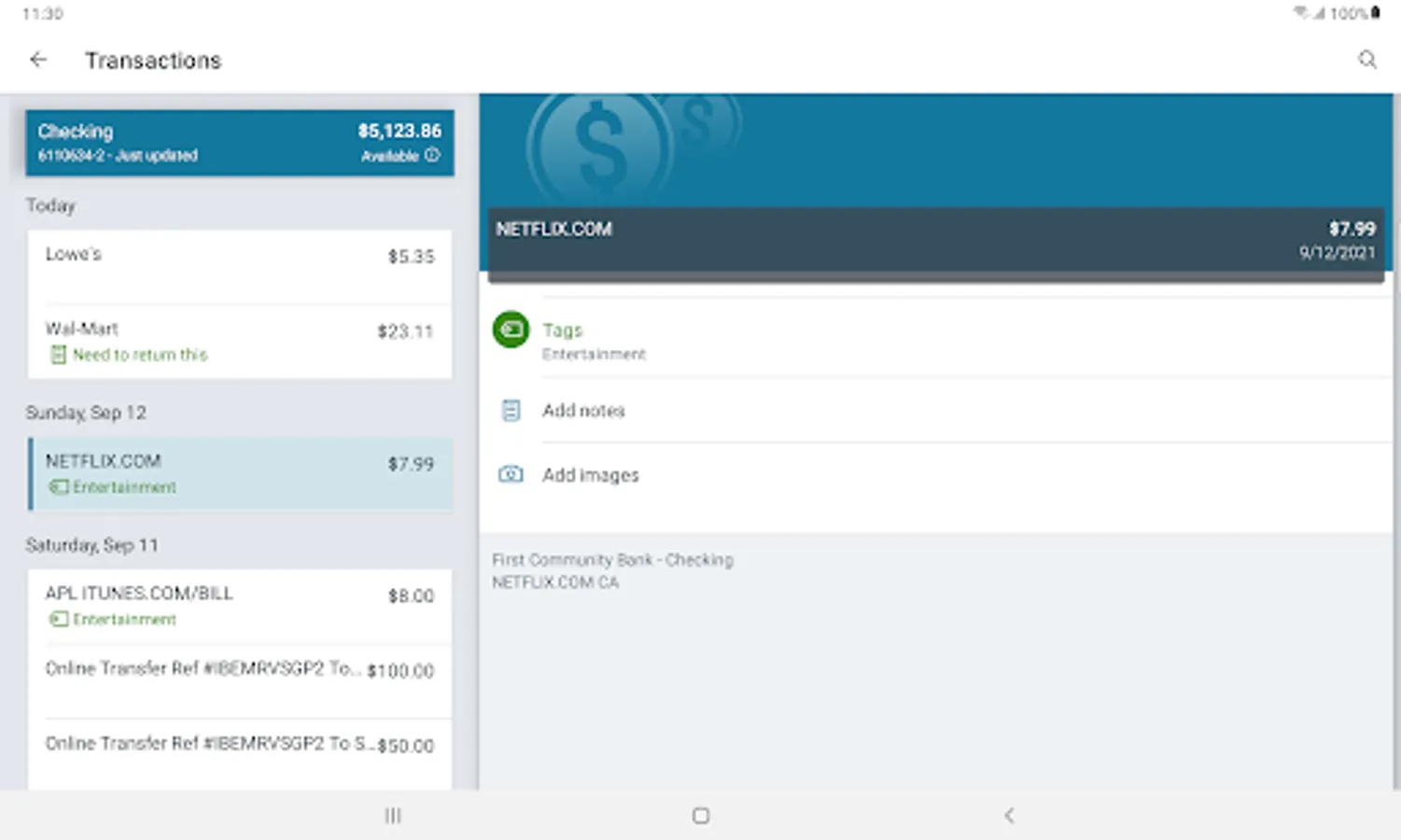The height and width of the screenshot is (840, 1401).
Task: Go back using the arrow beside Transactions
Action: point(38,60)
